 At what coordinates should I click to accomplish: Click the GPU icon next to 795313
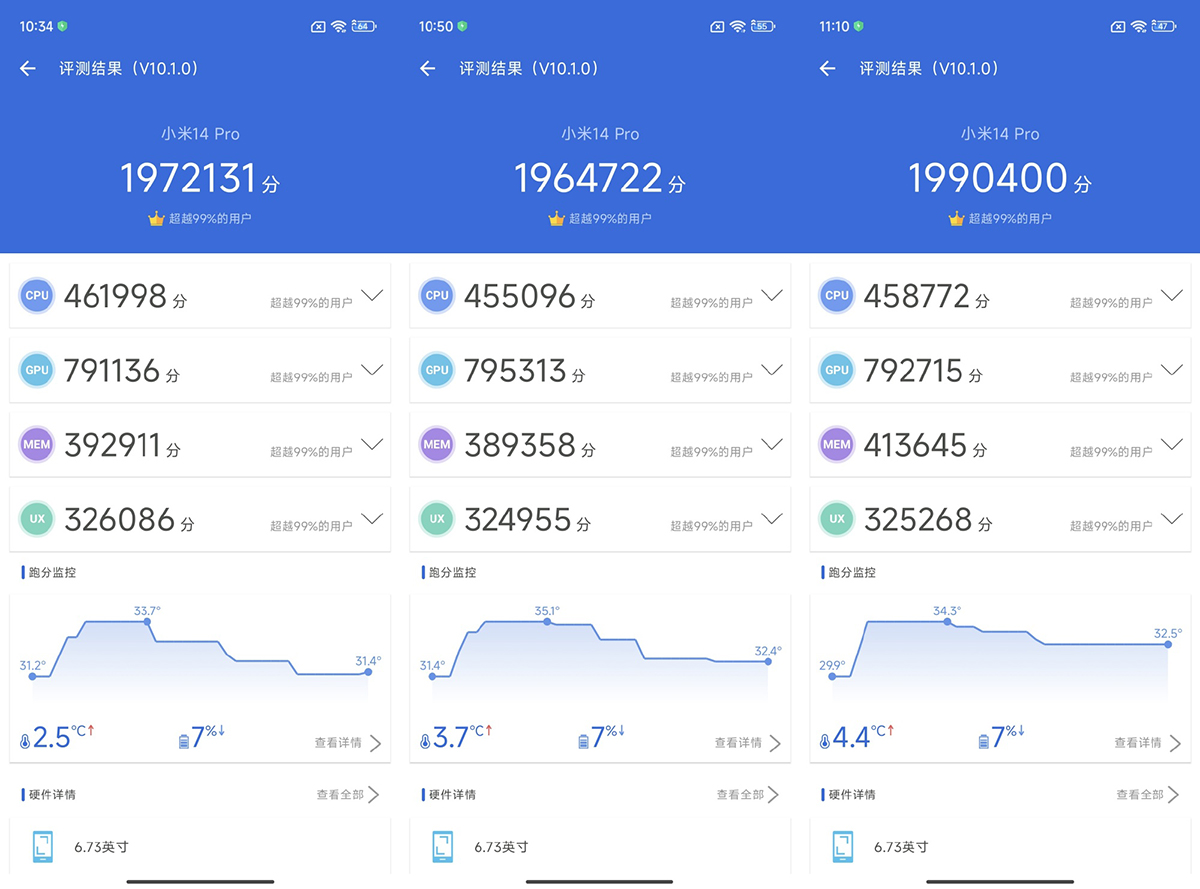coord(437,370)
